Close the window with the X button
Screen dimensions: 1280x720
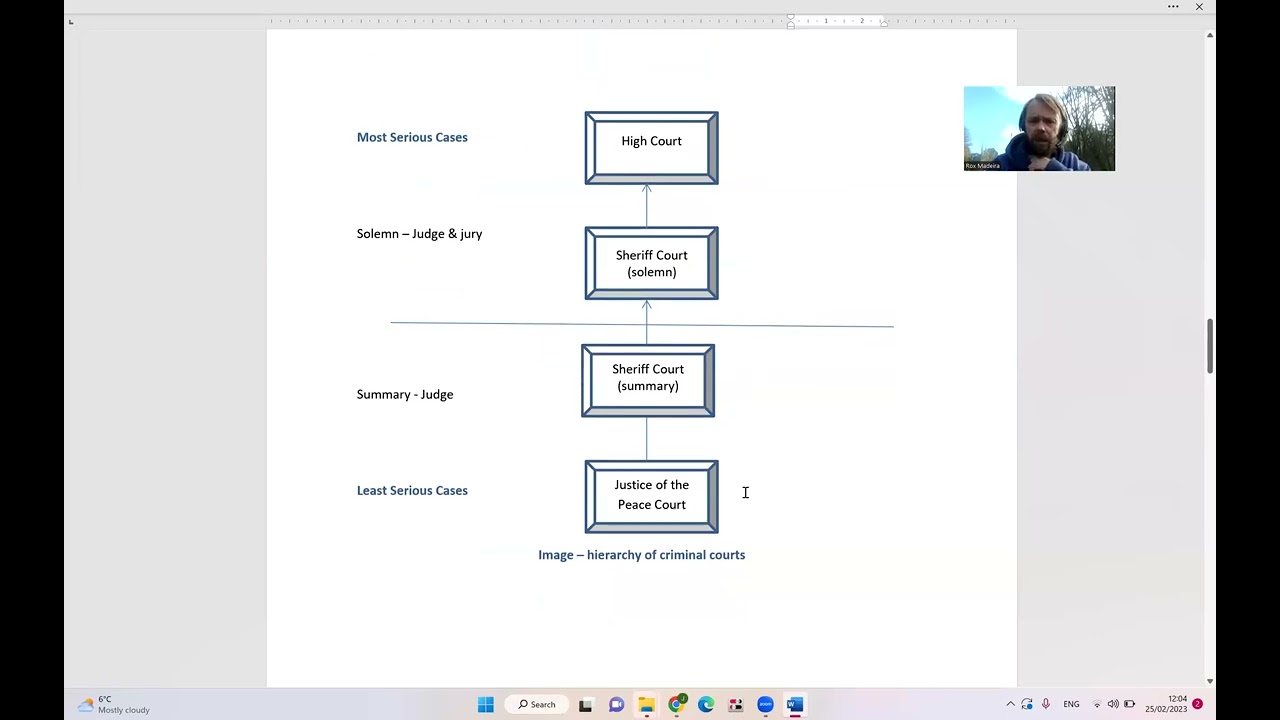(1199, 7)
